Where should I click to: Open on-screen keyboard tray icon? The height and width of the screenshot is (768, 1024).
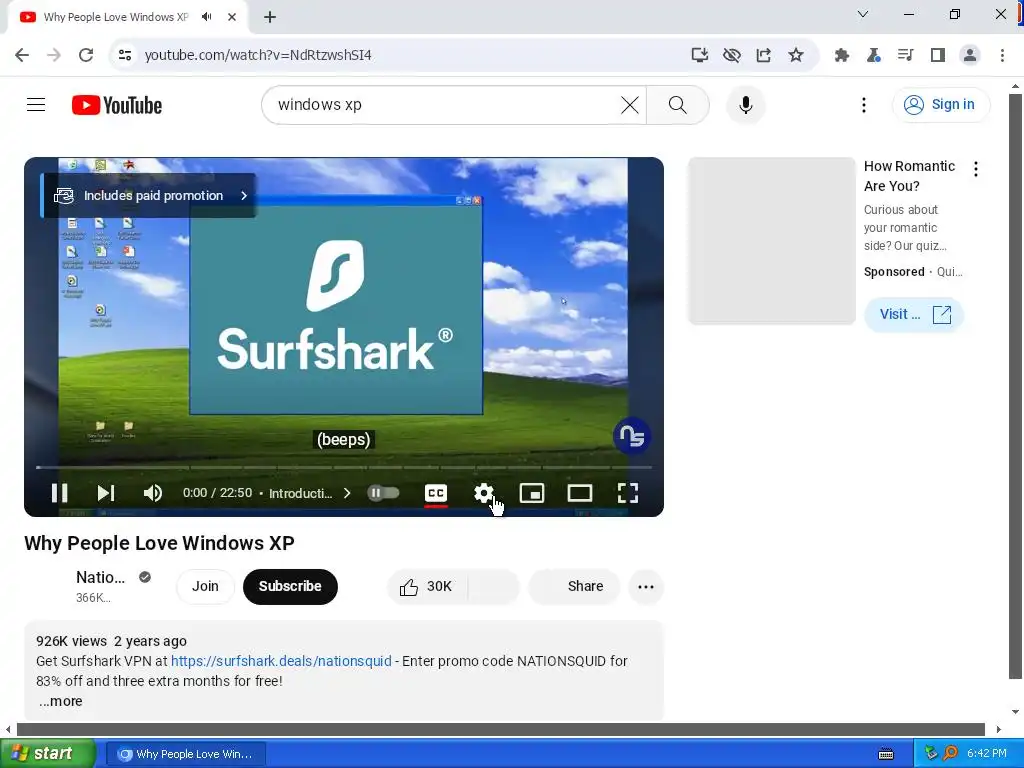(886, 754)
